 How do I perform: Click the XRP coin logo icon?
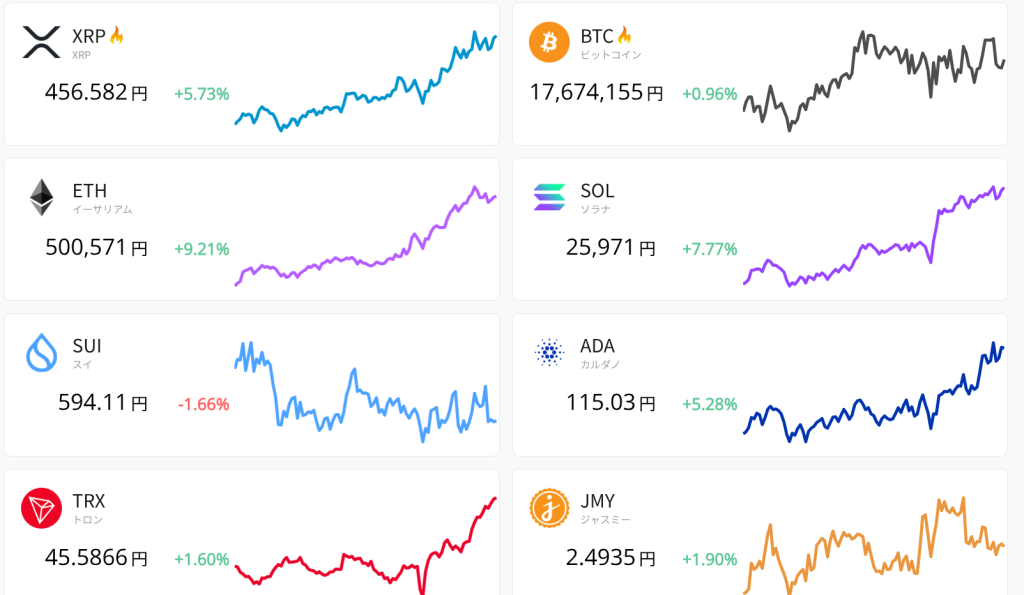(x=41, y=42)
